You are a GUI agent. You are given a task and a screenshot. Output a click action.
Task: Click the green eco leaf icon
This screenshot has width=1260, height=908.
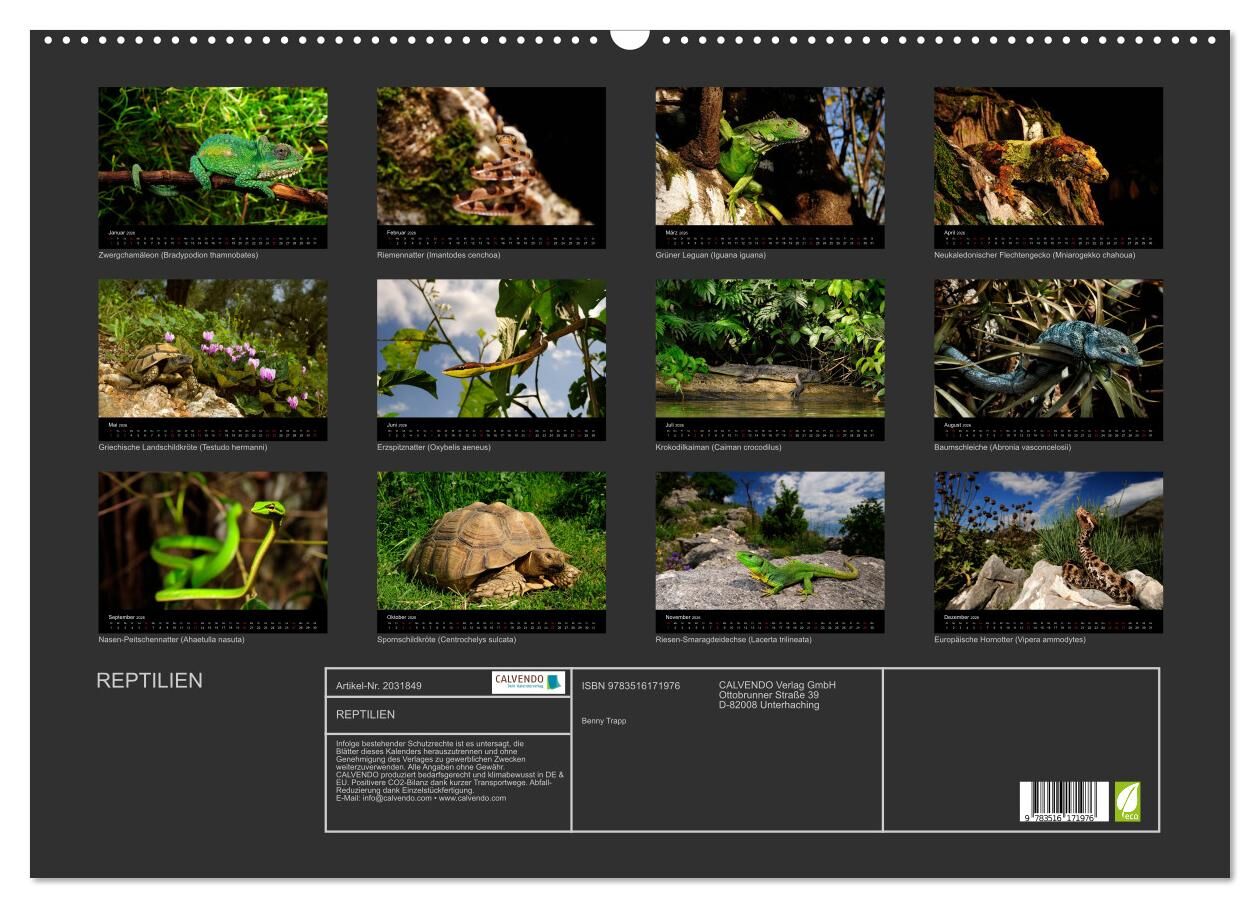[x=1127, y=802]
